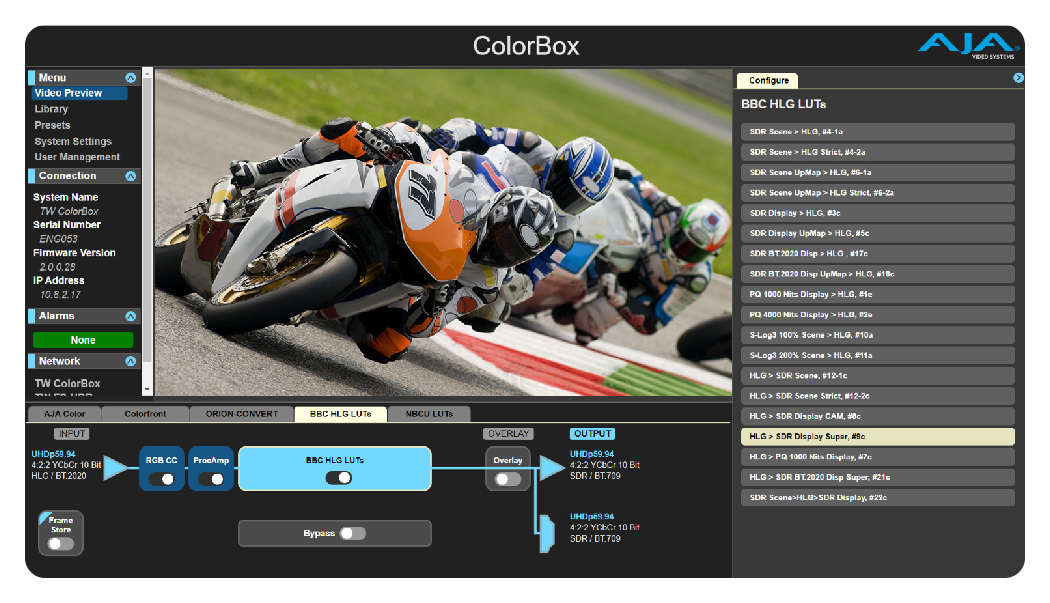Click the OUTPUT stage label
1050x603 pixels.
point(593,434)
